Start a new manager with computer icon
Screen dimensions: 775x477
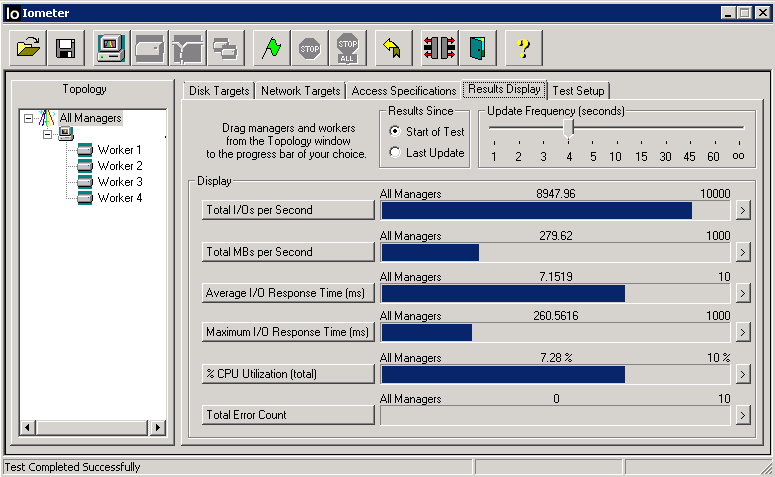point(111,48)
